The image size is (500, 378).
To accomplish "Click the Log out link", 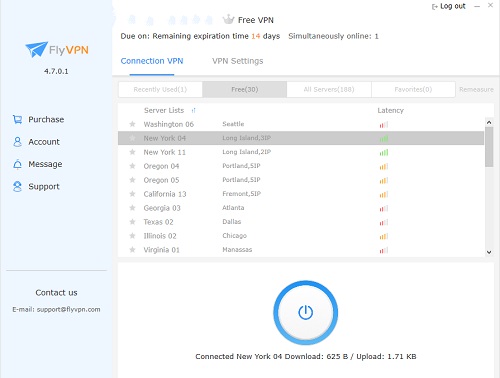I will pos(449,6).
